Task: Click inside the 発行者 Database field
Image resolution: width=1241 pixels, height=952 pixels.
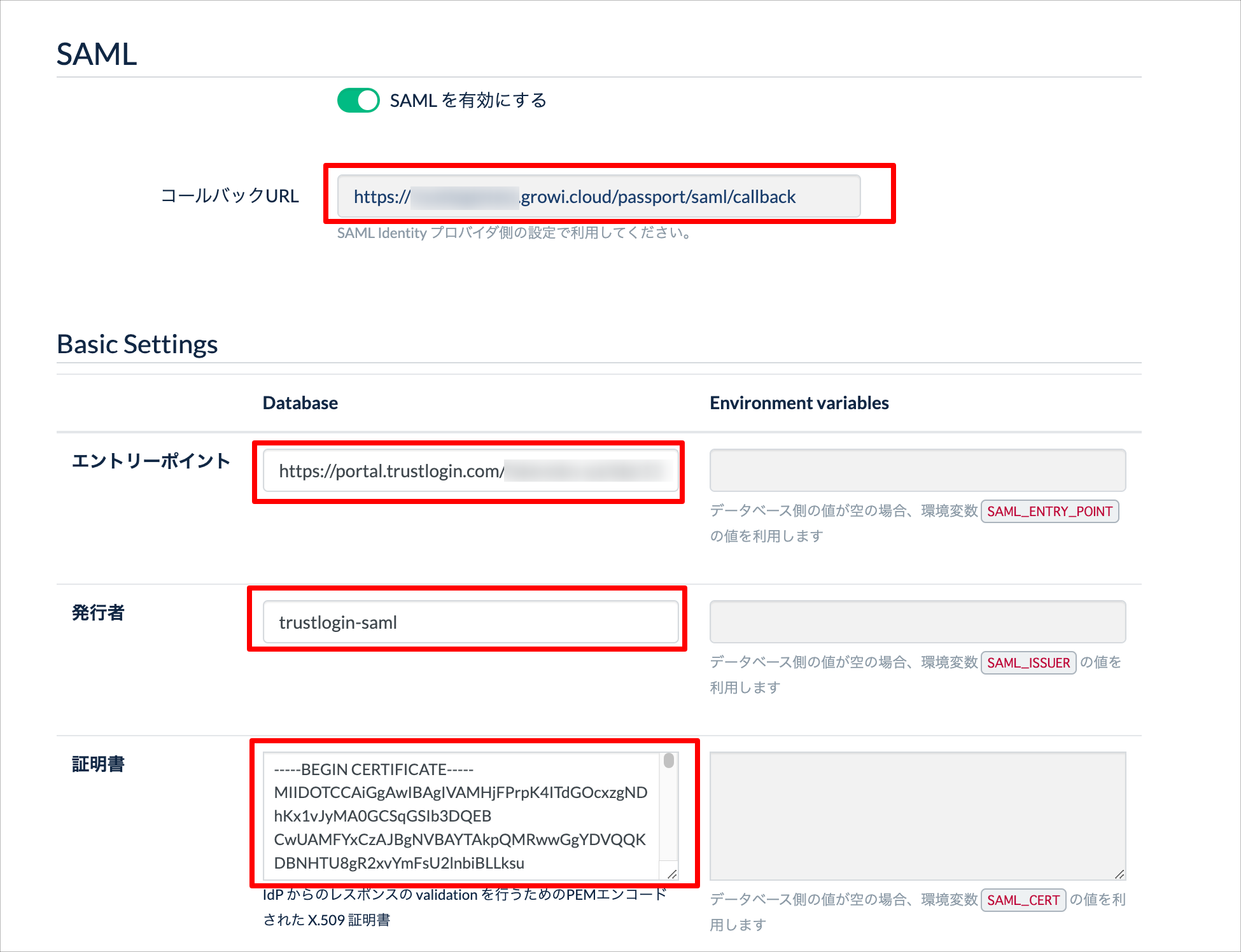Action: (x=469, y=622)
